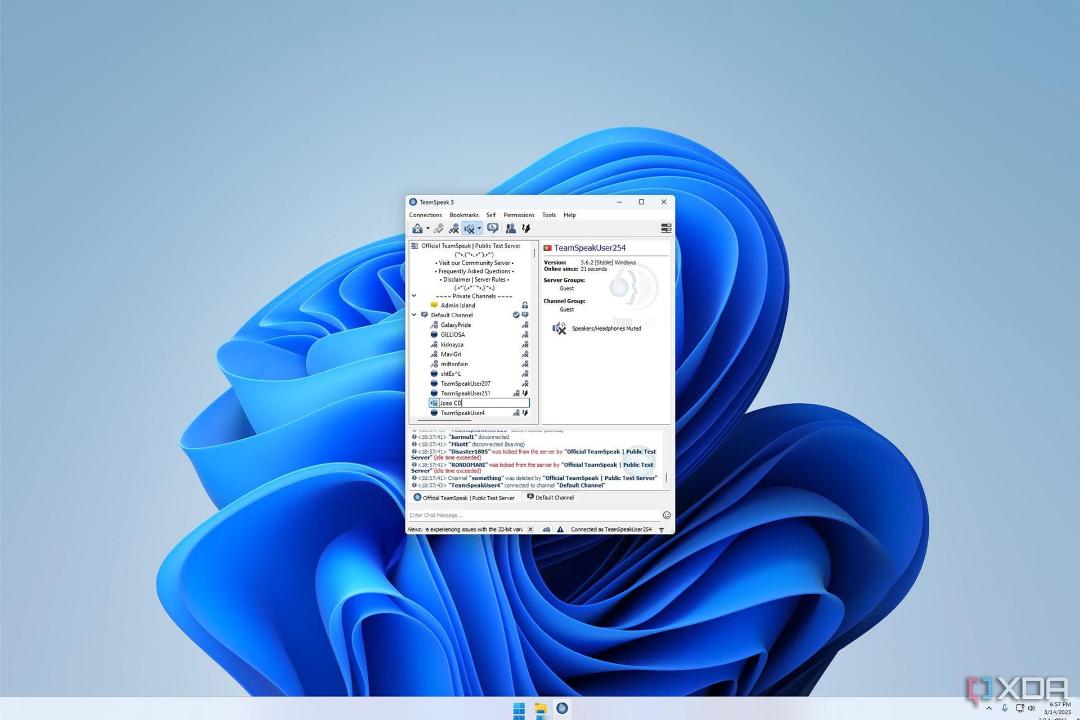The width and height of the screenshot is (1080, 720).
Task: Click the cloud sync status bar icon
Action: (546, 529)
